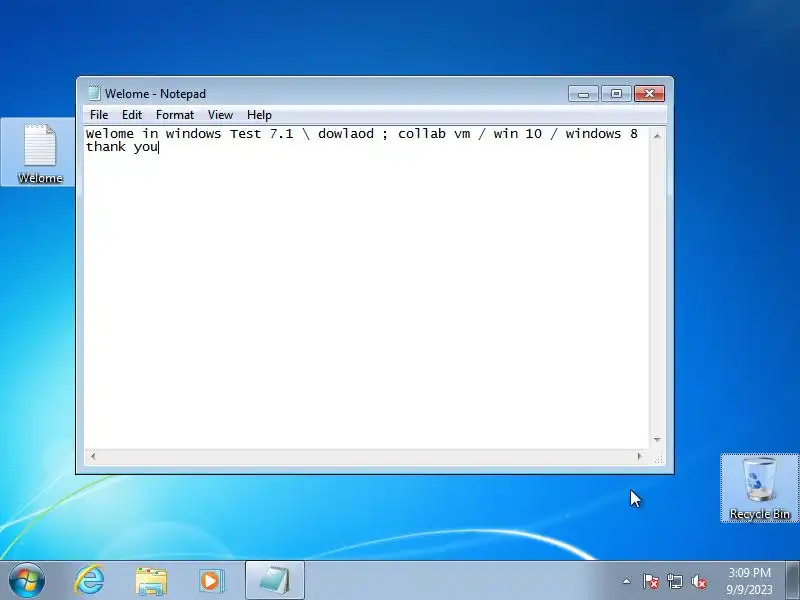Open the network status tray icon
Viewport: 800px width, 600px height.
(x=674, y=581)
